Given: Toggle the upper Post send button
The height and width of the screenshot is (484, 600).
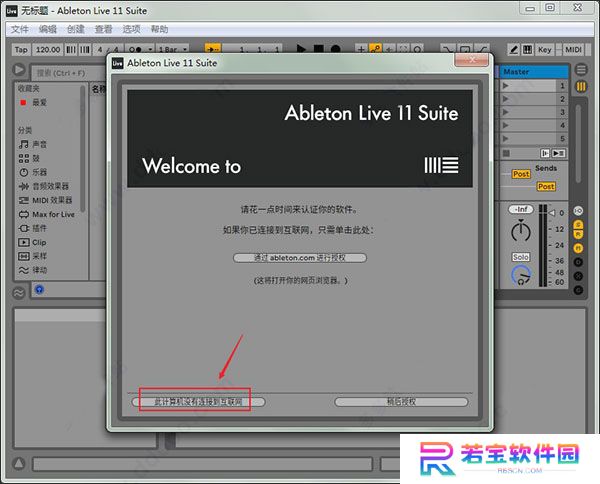Looking at the screenshot, I should point(521,174).
